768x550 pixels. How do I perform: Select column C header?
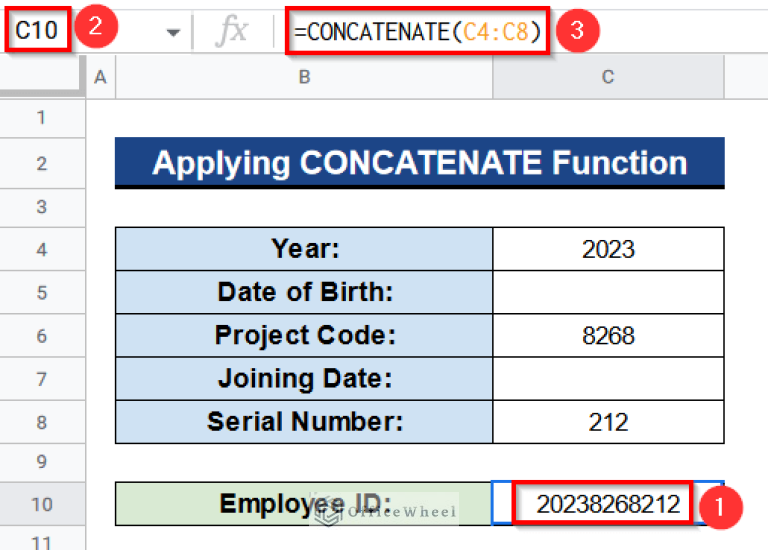[608, 77]
